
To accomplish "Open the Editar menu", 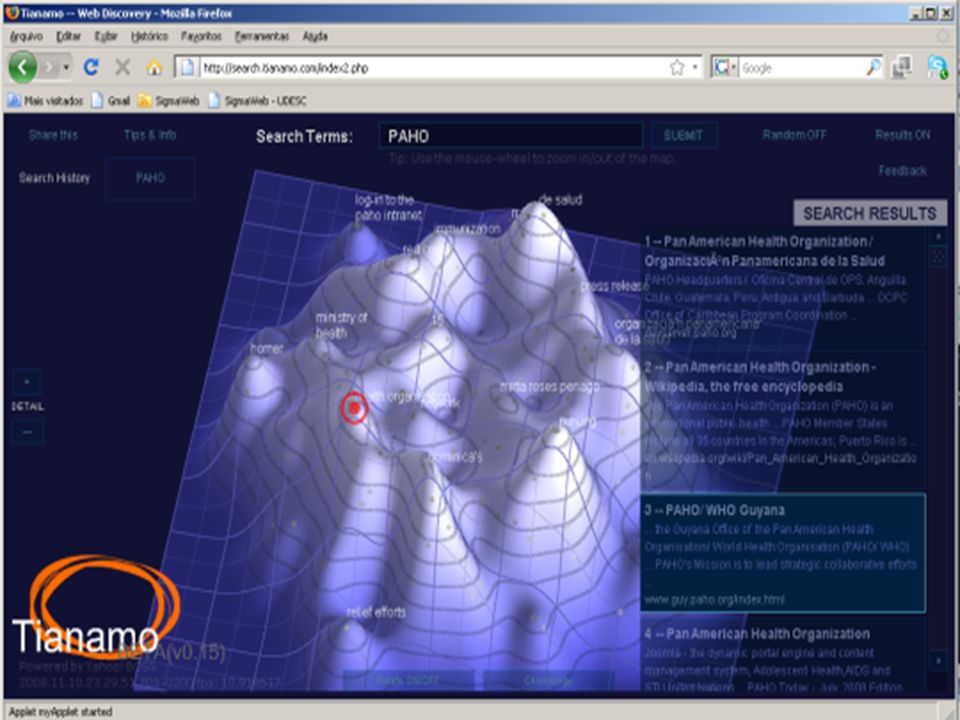I will coord(69,36).
